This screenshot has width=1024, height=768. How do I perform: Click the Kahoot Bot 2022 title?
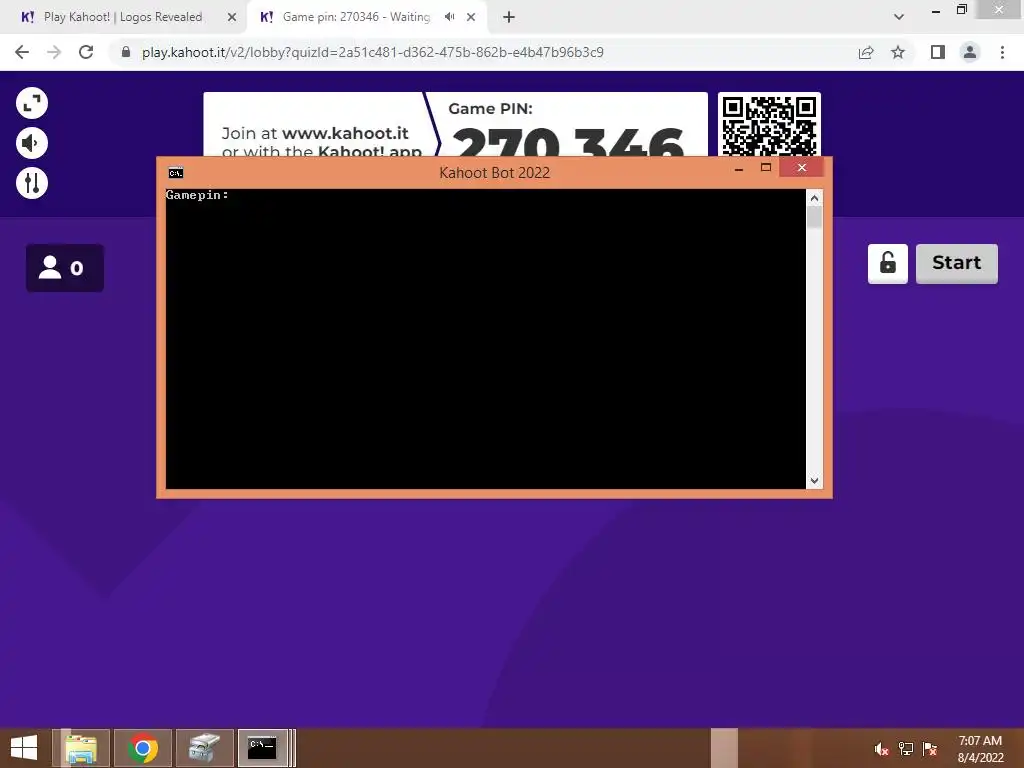pyautogui.click(x=494, y=173)
